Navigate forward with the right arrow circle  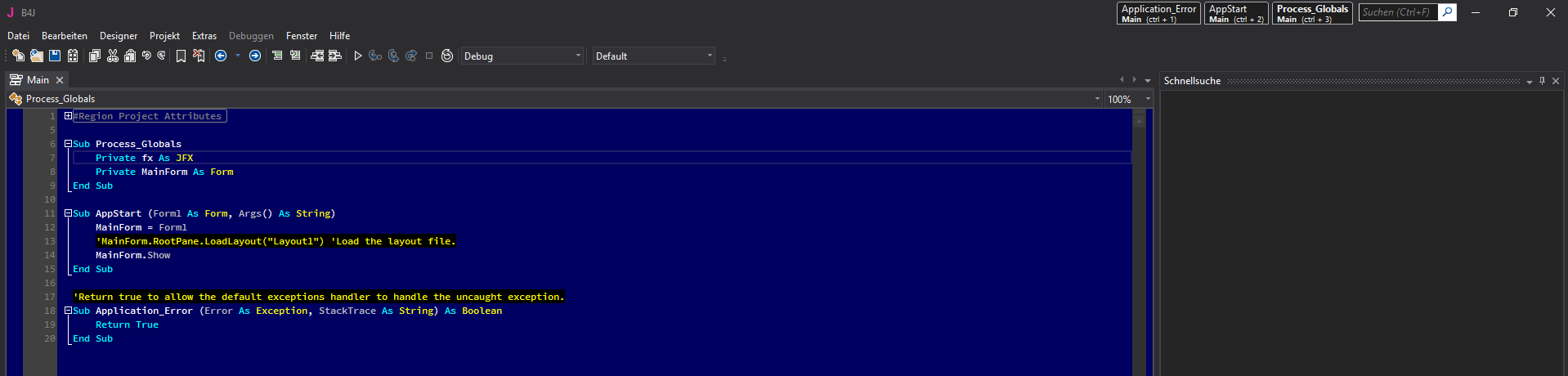pyautogui.click(x=255, y=56)
